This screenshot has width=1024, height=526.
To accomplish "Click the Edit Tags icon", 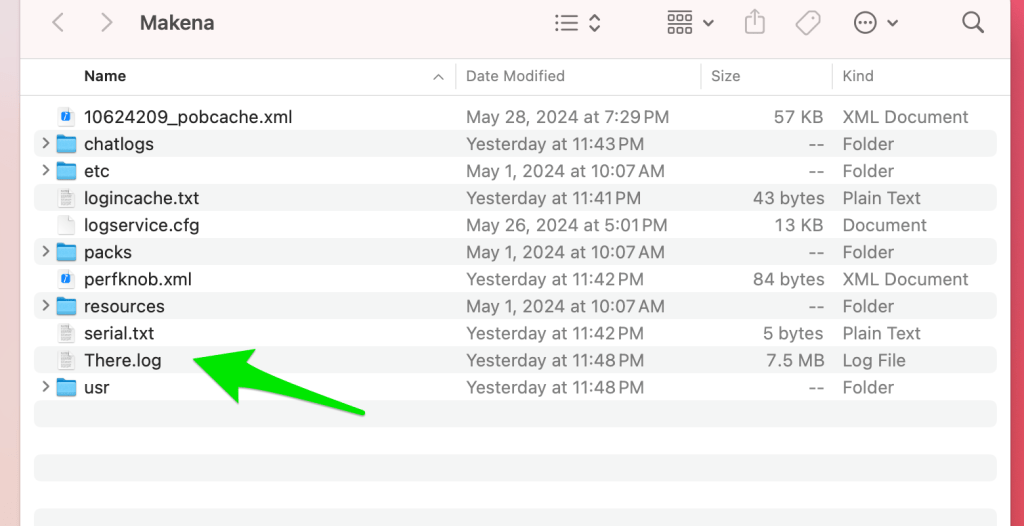I will point(809,23).
